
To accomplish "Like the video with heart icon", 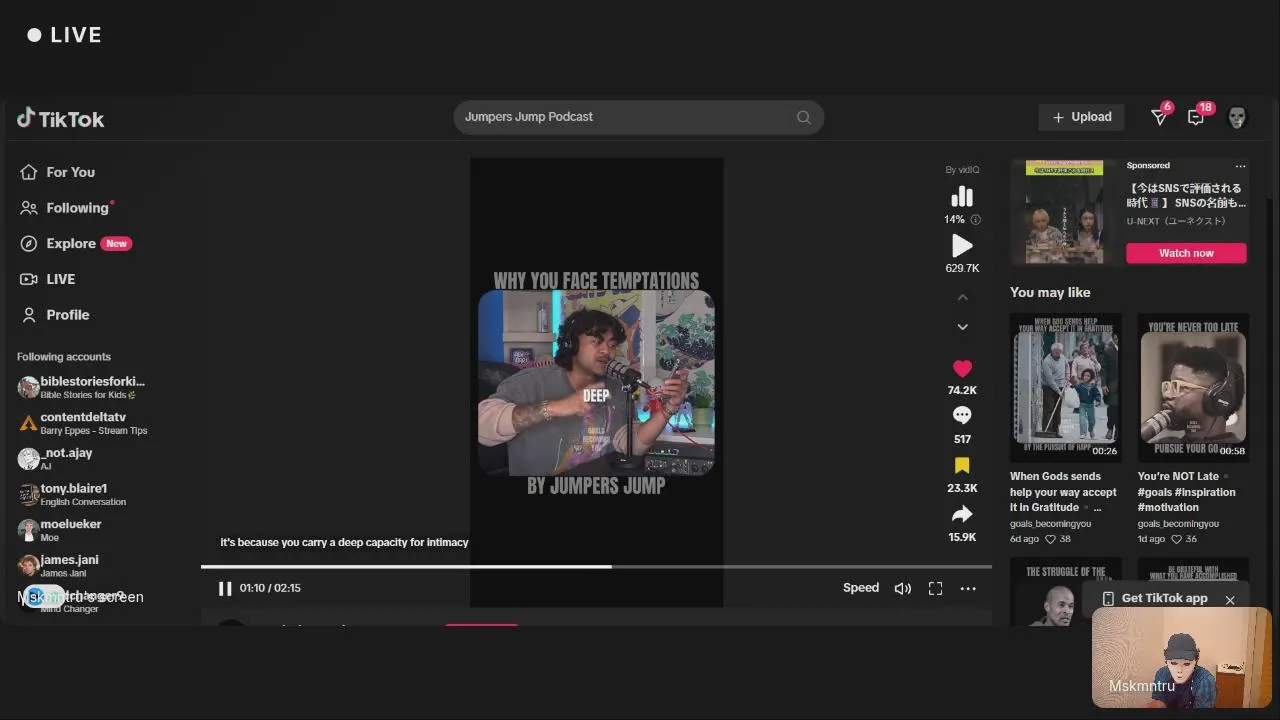I will pyautogui.click(x=962, y=368).
